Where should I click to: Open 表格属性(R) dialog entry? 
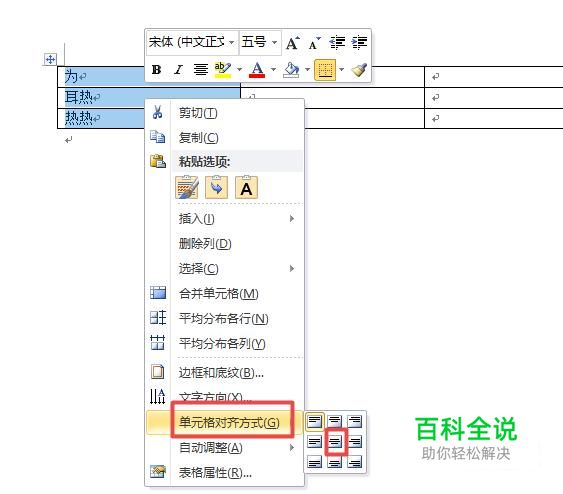[x=225, y=473]
